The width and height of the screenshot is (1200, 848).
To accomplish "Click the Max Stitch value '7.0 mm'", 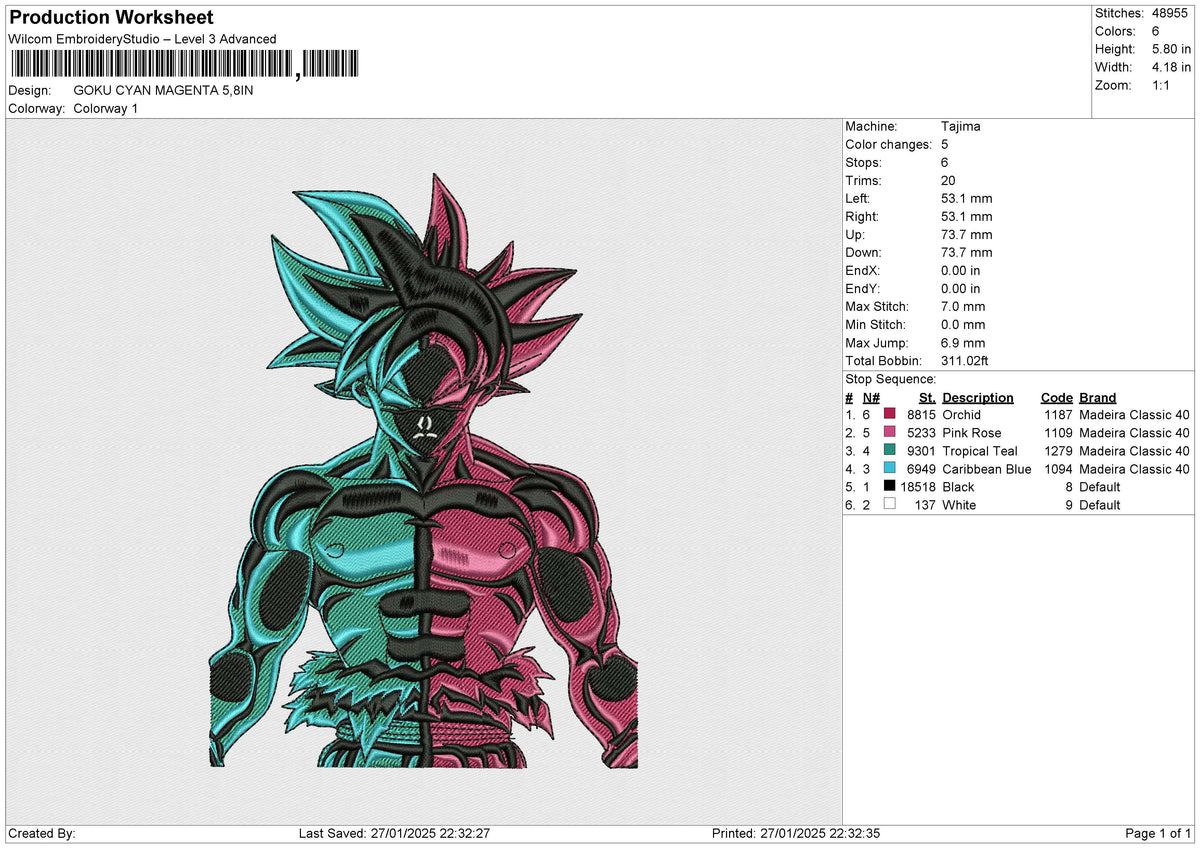I will point(963,306).
